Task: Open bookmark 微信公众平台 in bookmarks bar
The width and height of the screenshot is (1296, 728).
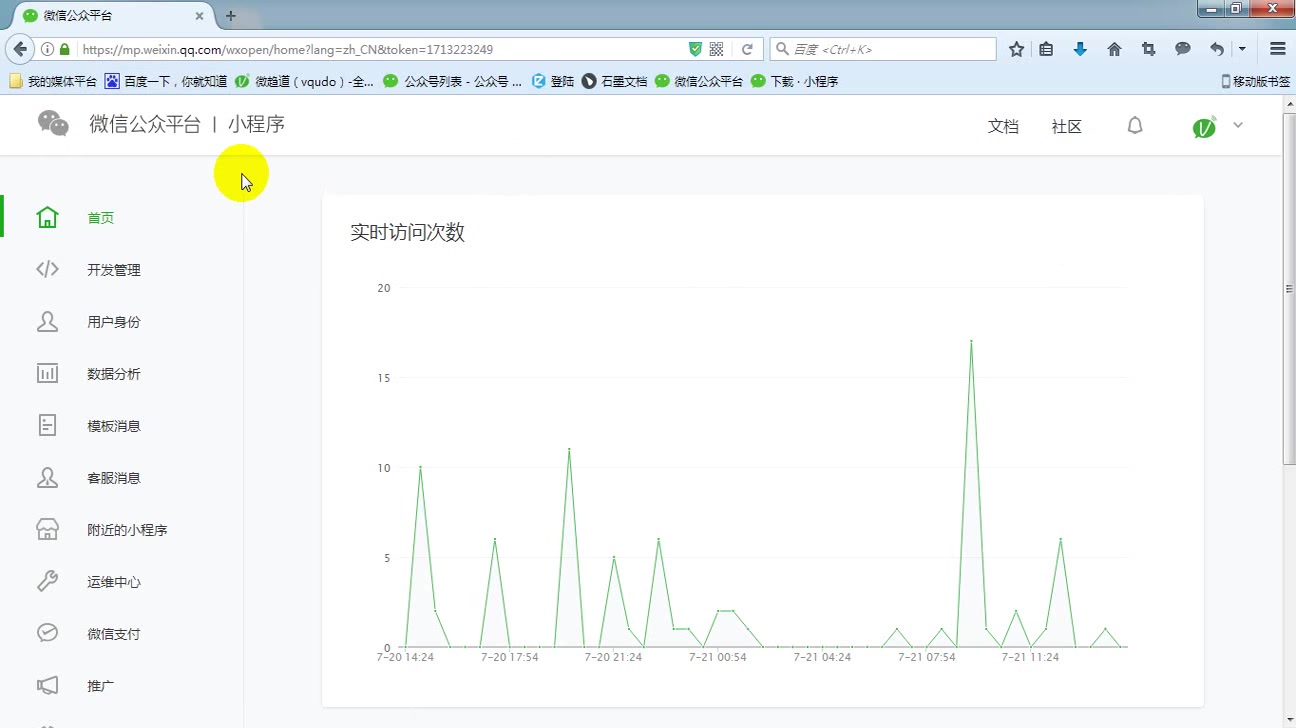Action: point(699,81)
